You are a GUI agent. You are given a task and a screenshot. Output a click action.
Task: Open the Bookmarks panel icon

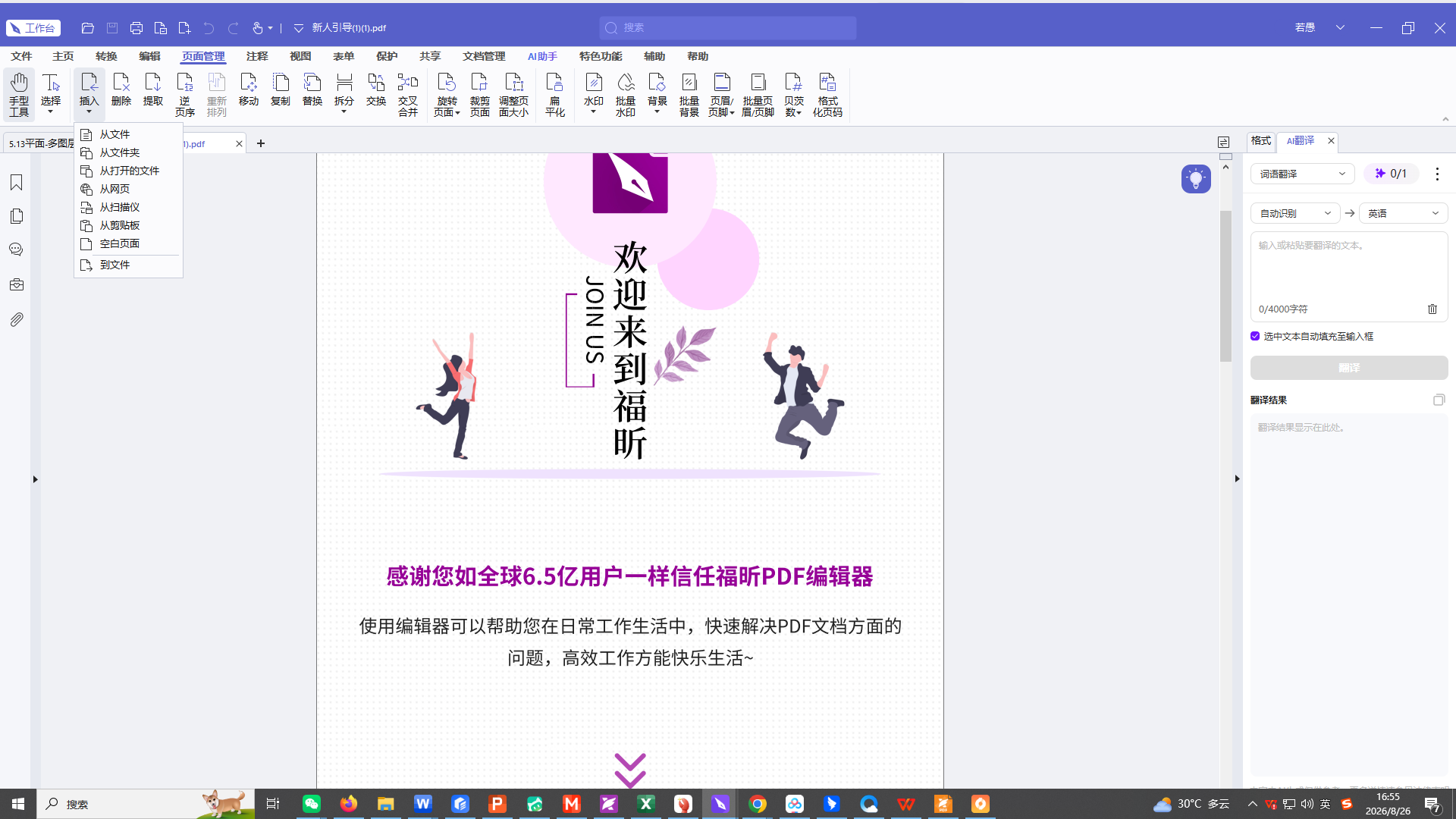click(17, 182)
